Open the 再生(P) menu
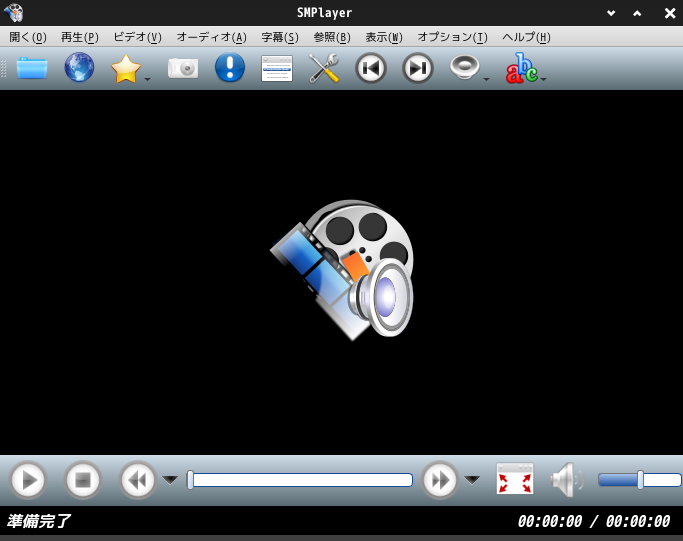683x541 pixels. tap(80, 37)
